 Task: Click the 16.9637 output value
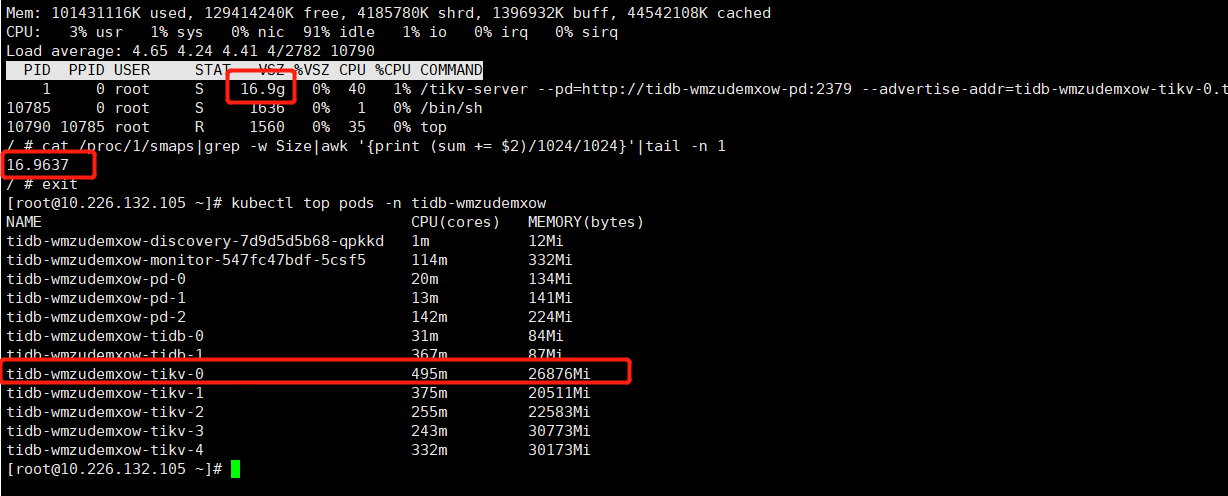click(x=37, y=165)
